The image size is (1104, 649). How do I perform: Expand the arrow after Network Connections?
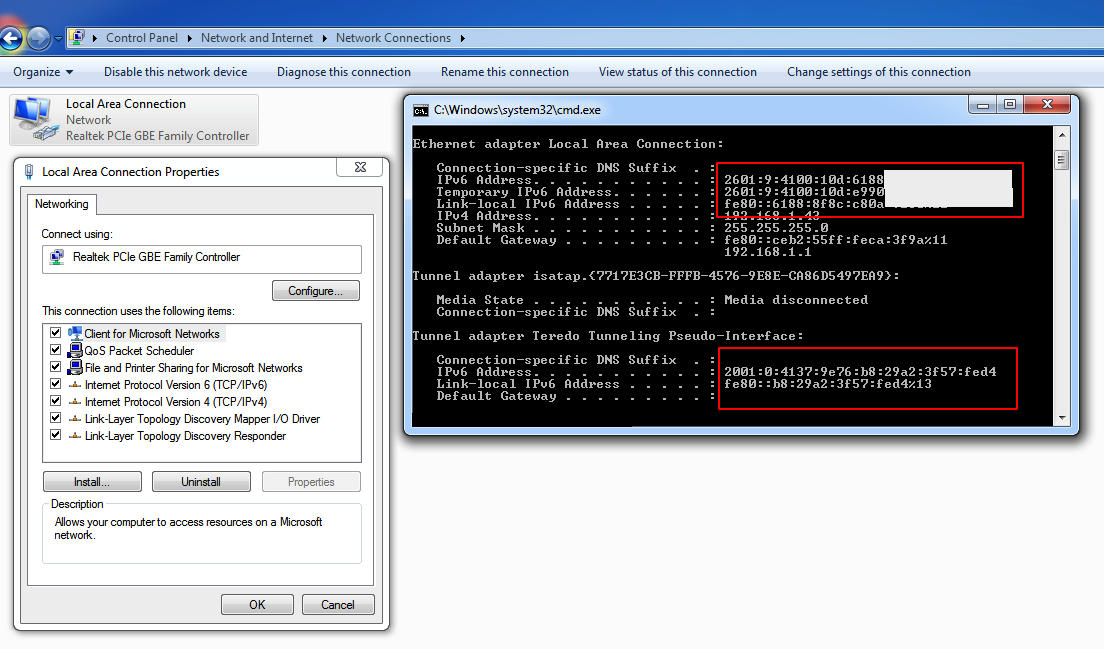(x=463, y=38)
